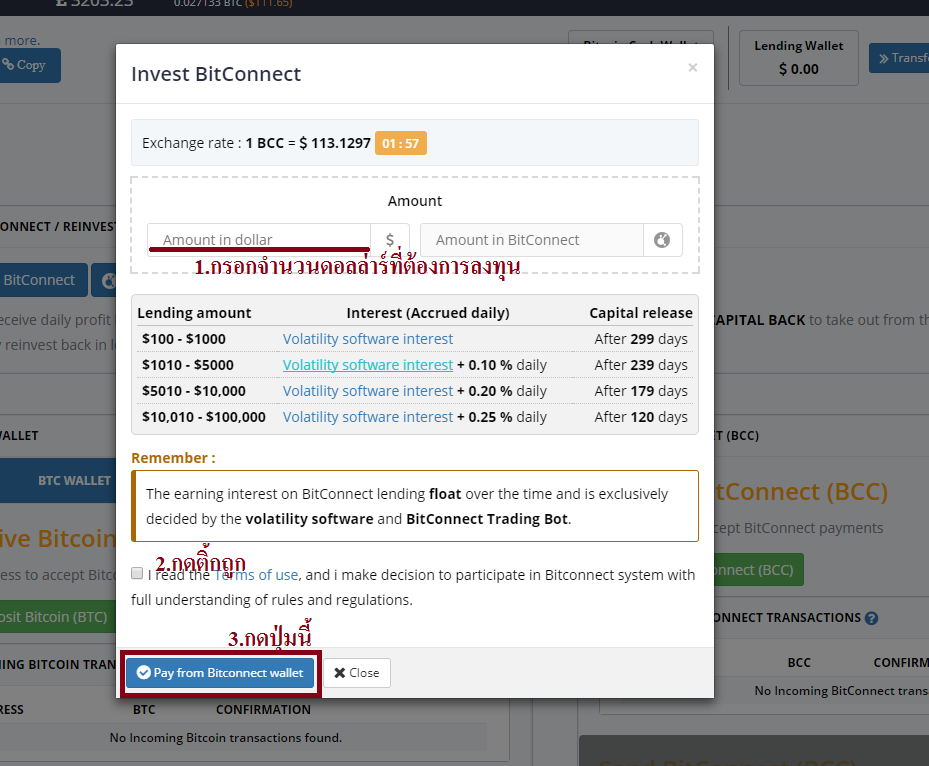Click the 'Lending amount' column header
This screenshot has width=929, height=766.
[194, 313]
